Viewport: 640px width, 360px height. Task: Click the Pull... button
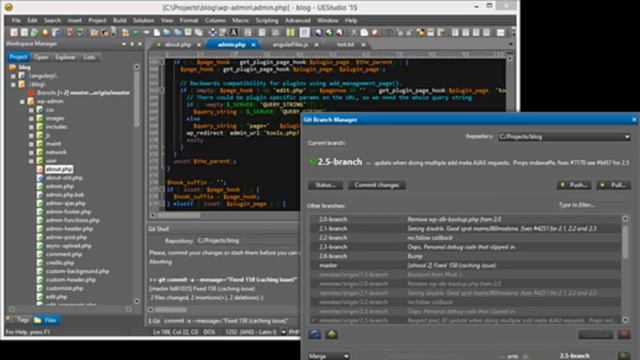point(613,185)
